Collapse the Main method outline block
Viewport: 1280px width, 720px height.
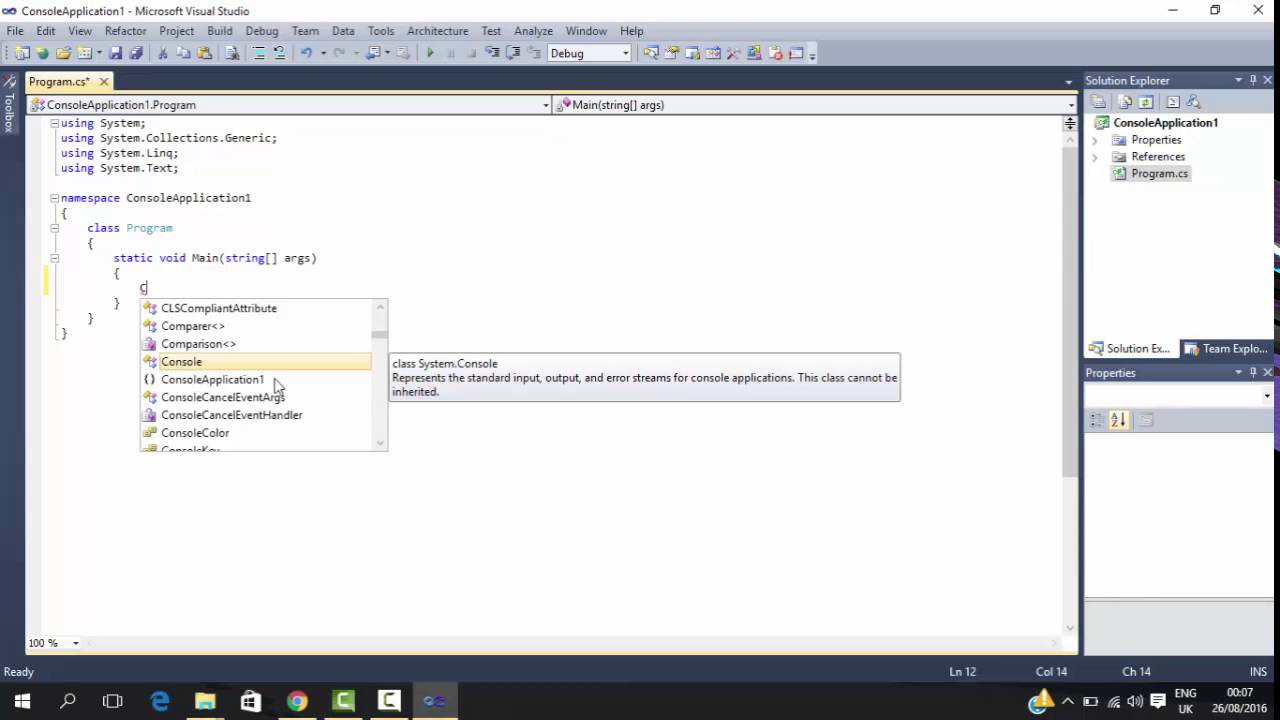[x=54, y=258]
